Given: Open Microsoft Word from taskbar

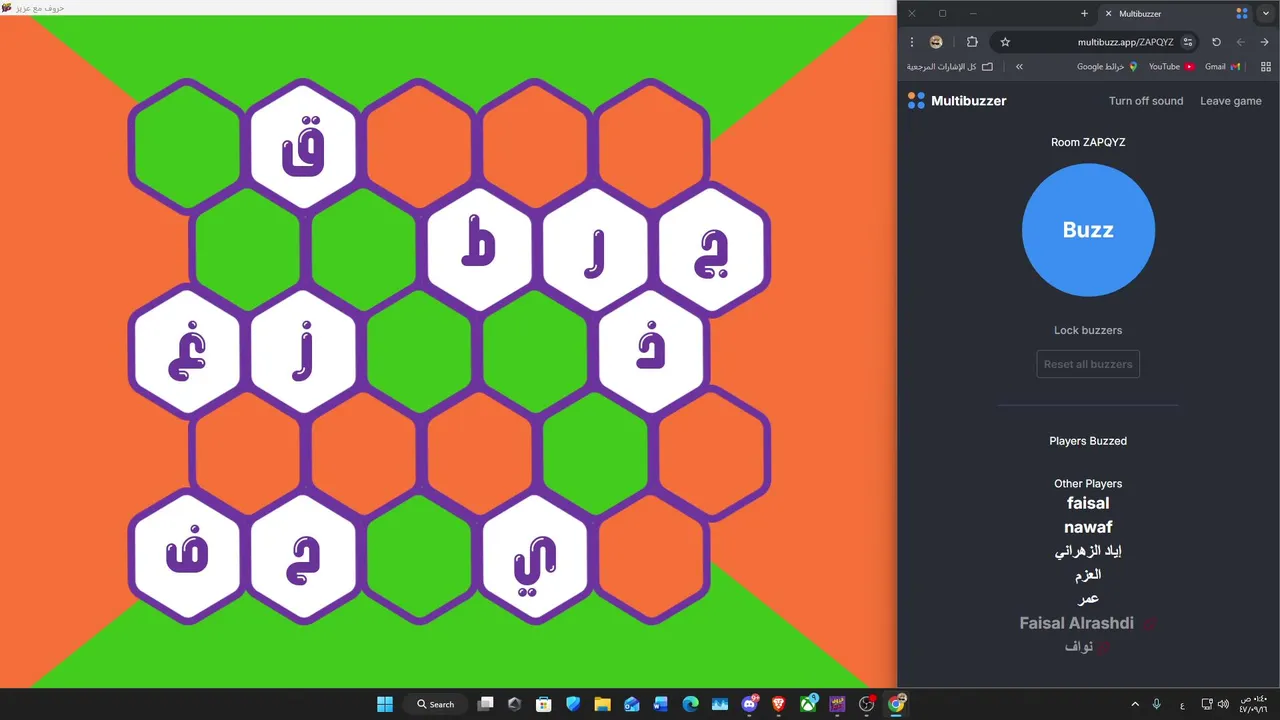Looking at the screenshot, I should [661, 704].
